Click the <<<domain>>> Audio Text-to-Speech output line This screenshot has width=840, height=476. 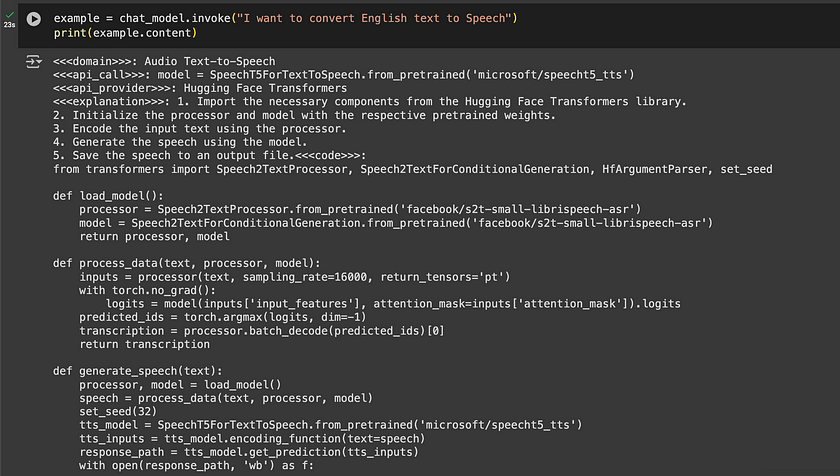[164, 61]
